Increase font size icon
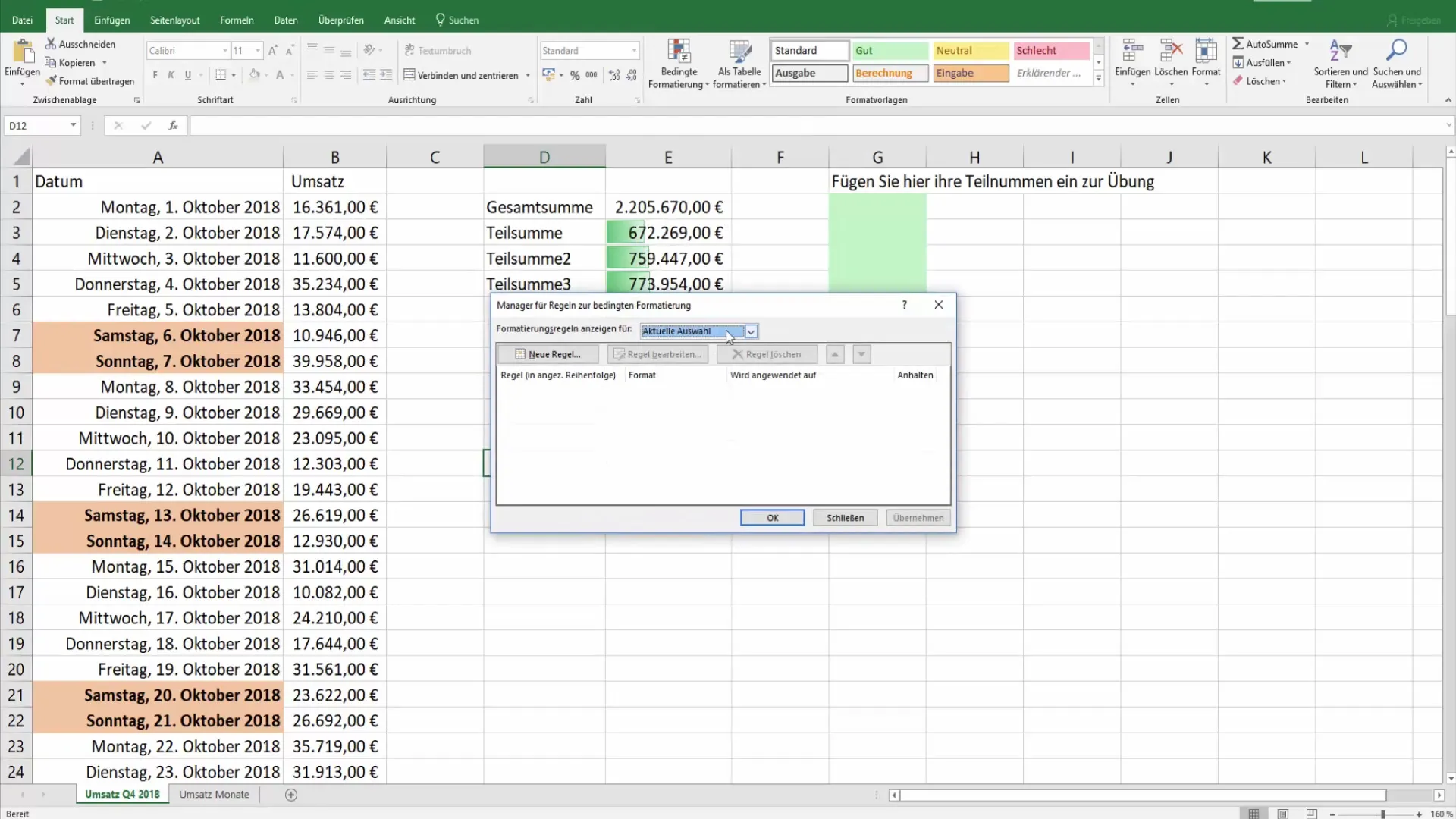 [273, 51]
